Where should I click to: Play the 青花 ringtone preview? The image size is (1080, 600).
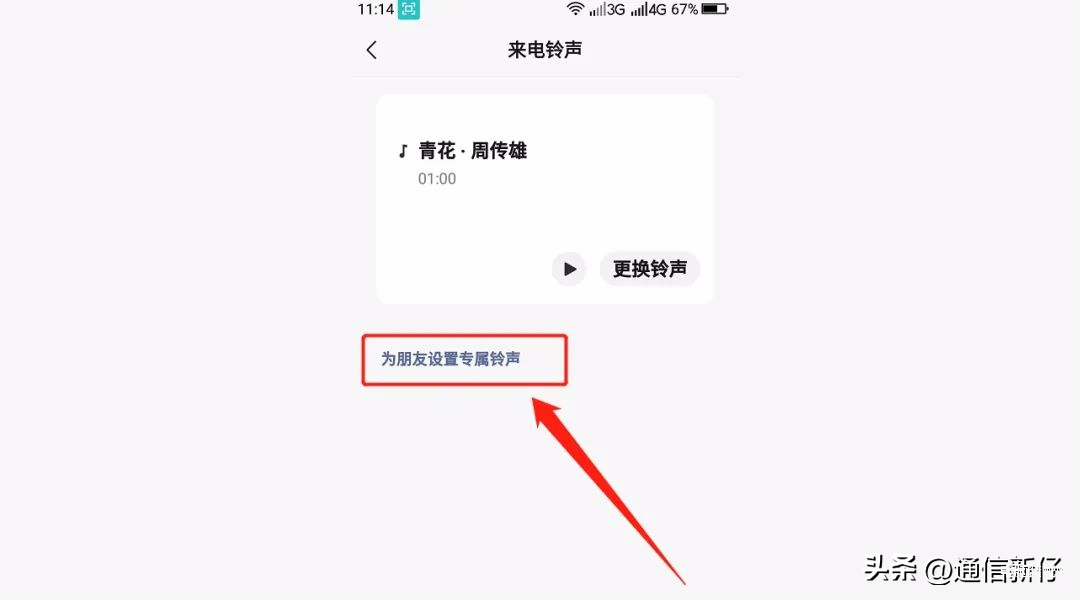click(x=569, y=269)
